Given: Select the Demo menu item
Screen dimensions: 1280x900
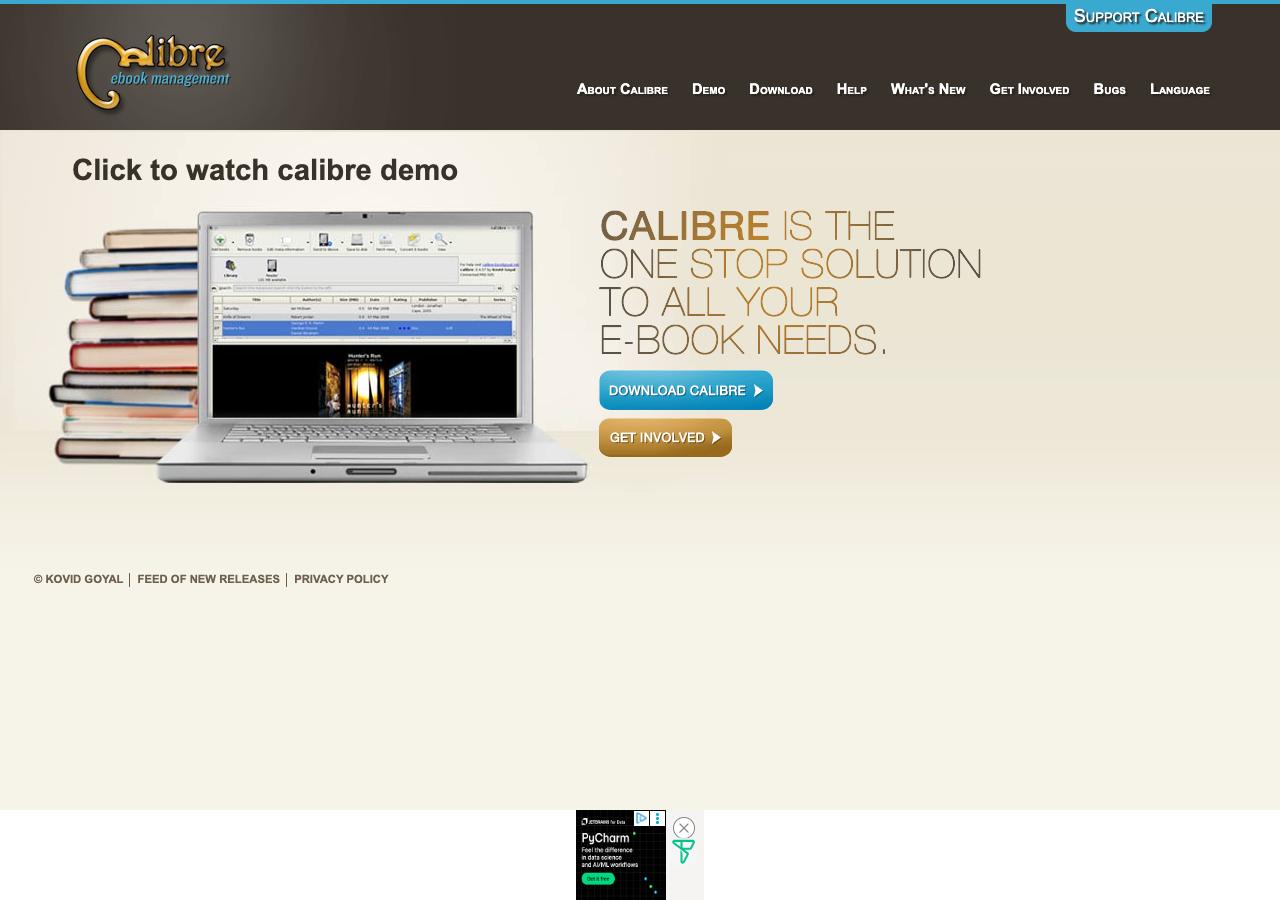Looking at the screenshot, I should point(709,88).
